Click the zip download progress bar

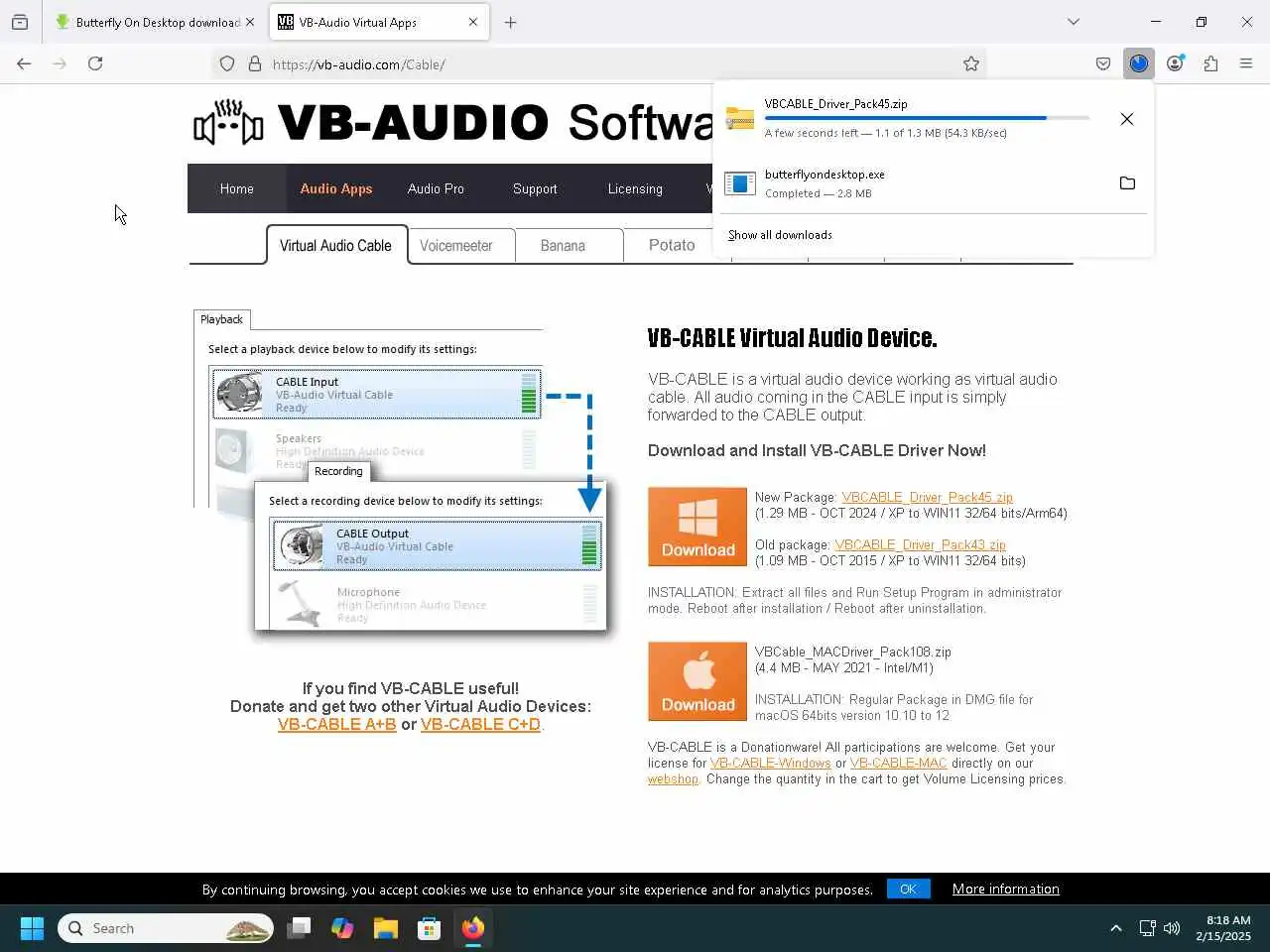click(927, 118)
